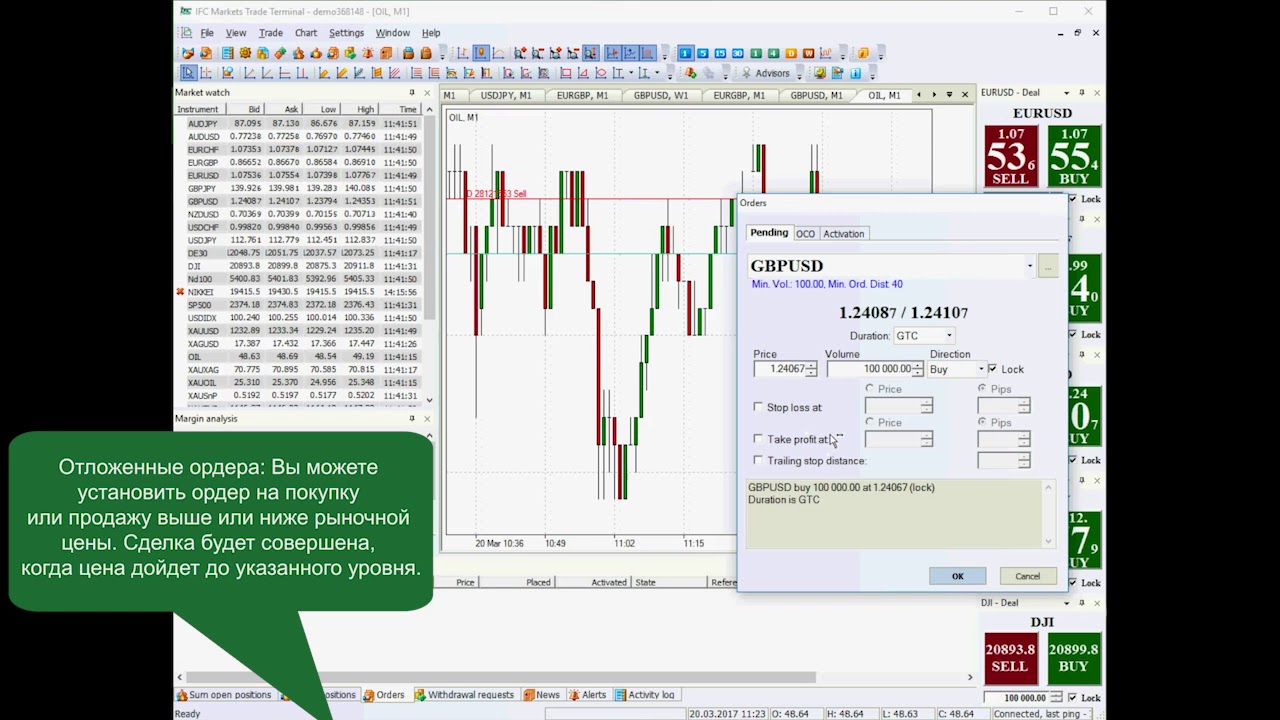Viewport: 1280px width, 720px height.
Task: Click the ellipsis button beside GBPUSD
Action: [1047, 266]
